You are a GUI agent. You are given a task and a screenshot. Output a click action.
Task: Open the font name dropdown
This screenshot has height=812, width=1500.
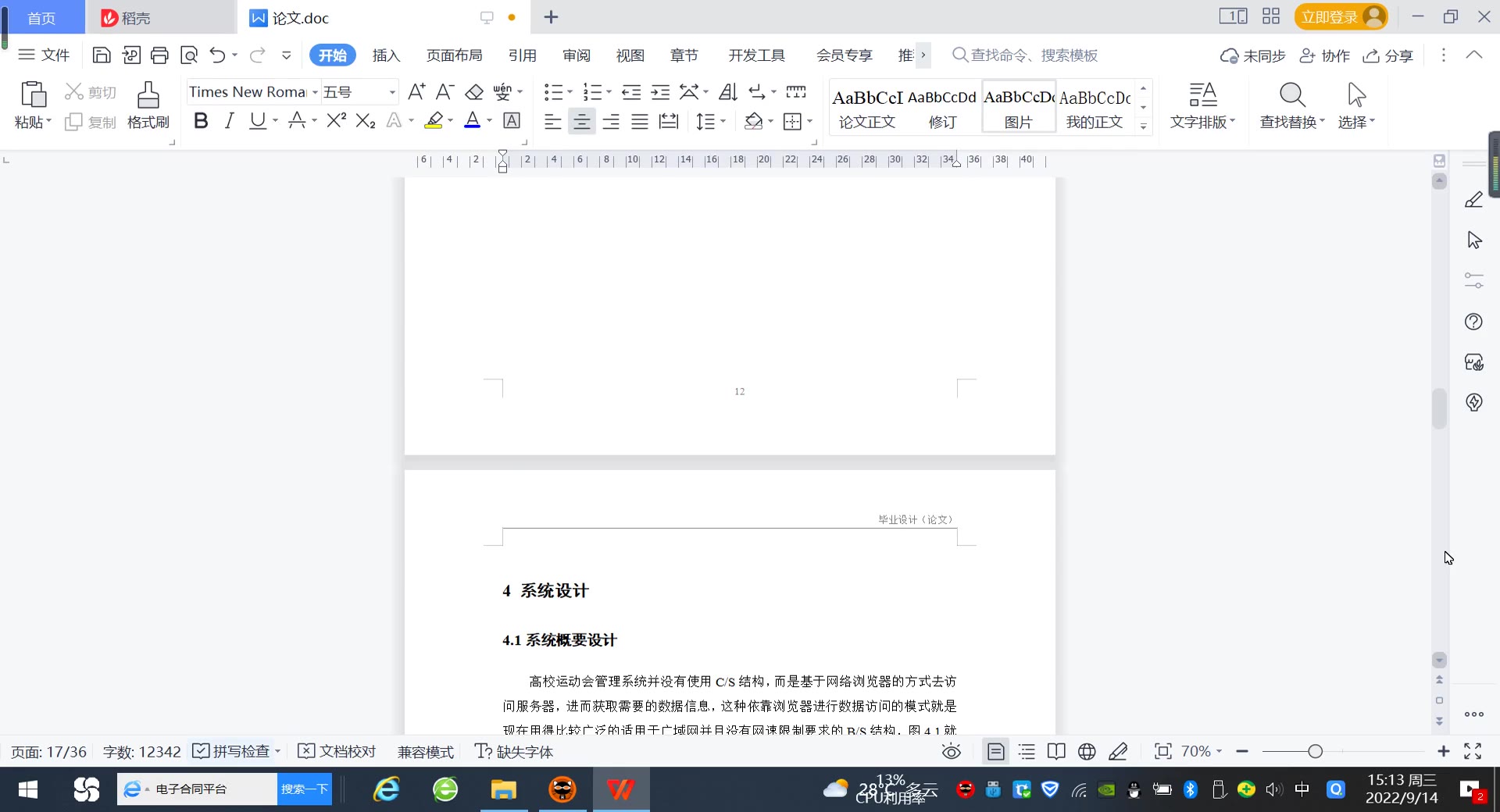[x=315, y=92]
